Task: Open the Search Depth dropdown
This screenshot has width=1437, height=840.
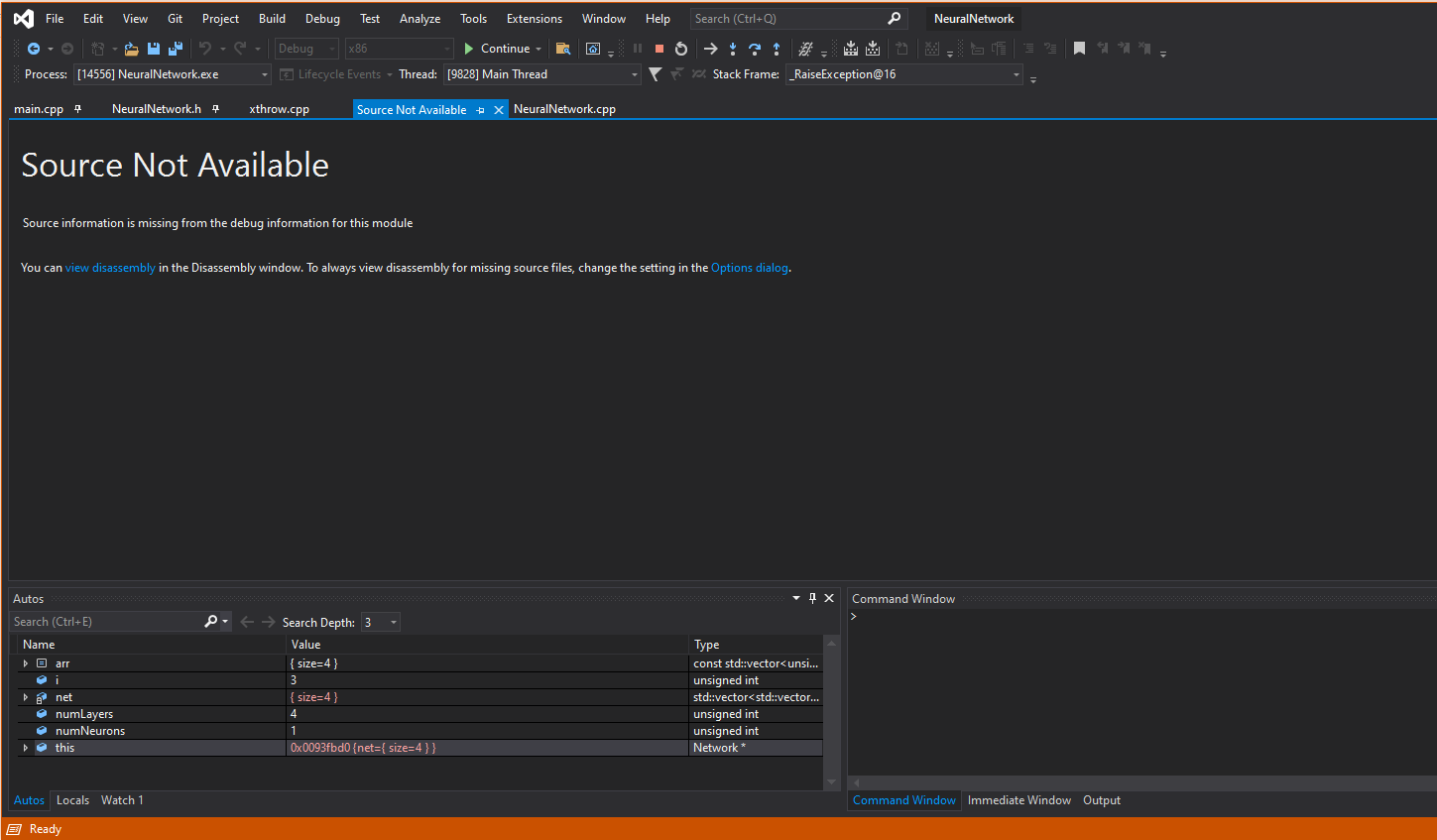Action: (393, 623)
